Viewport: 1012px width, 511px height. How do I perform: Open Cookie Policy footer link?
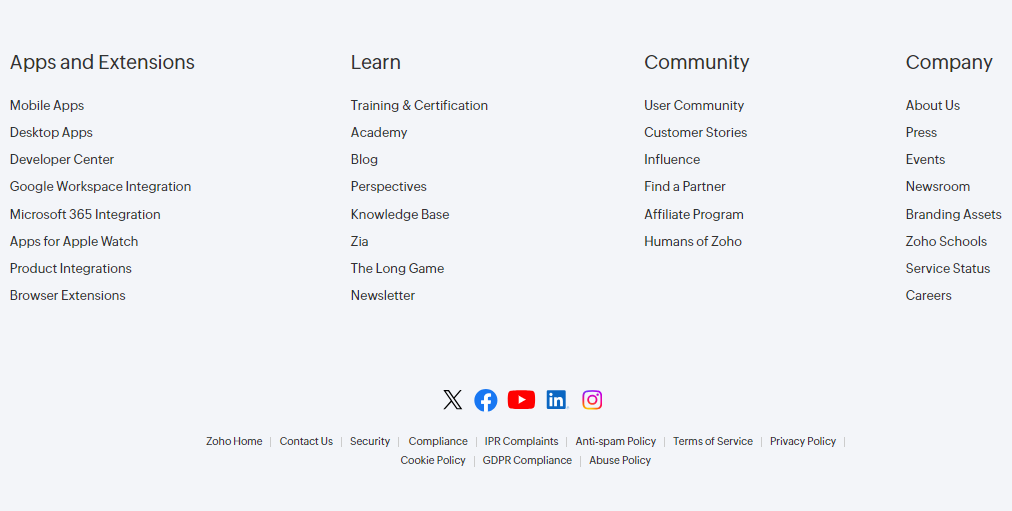tap(433, 460)
